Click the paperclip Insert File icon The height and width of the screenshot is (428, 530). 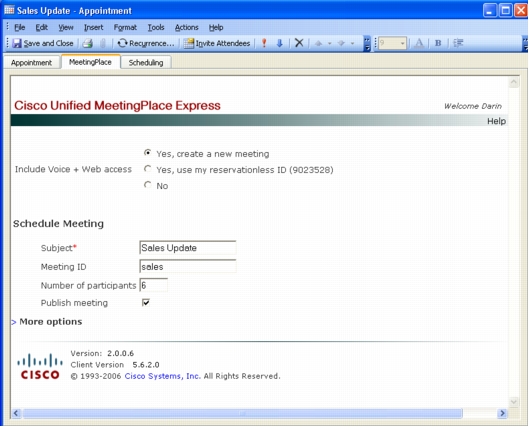[103, 43]
